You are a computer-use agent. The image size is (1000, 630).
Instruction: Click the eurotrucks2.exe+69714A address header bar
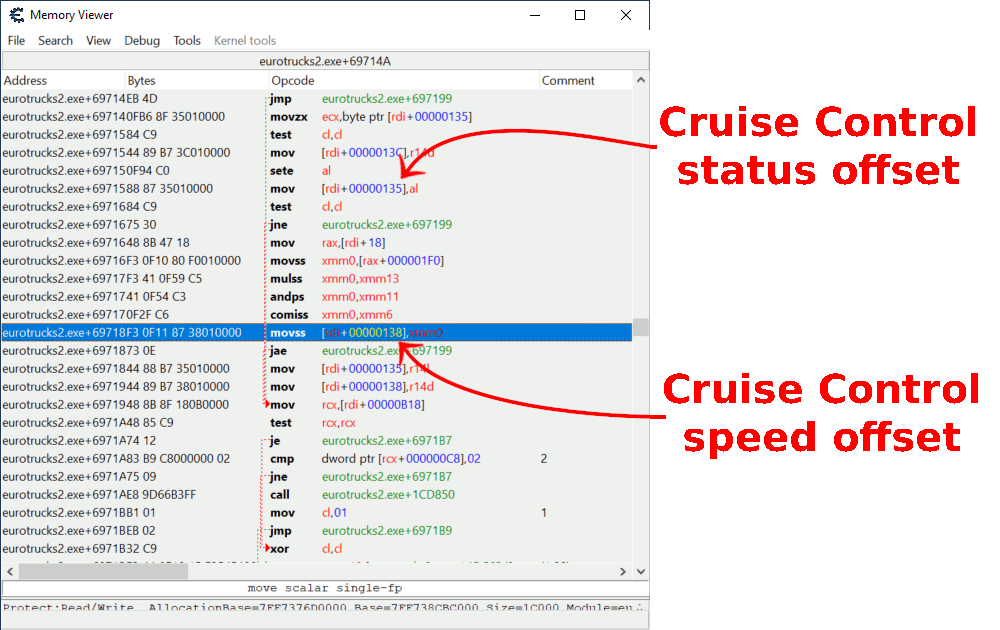(325, 61)
